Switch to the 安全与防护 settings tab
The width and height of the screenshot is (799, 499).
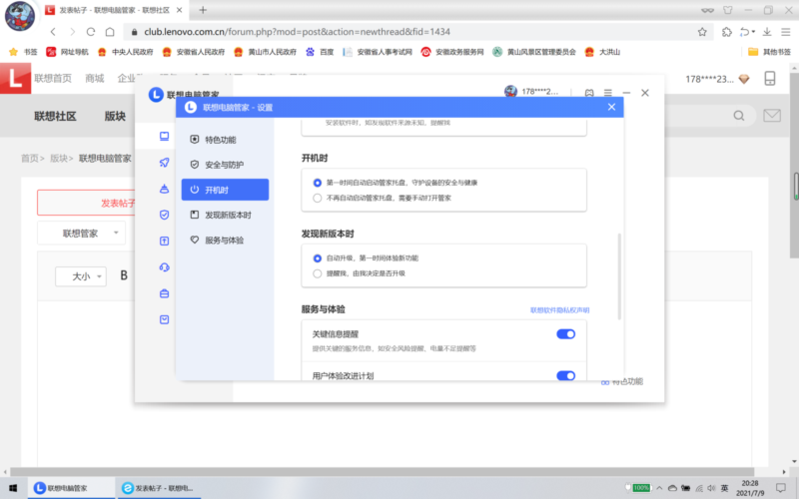(223, 164)
